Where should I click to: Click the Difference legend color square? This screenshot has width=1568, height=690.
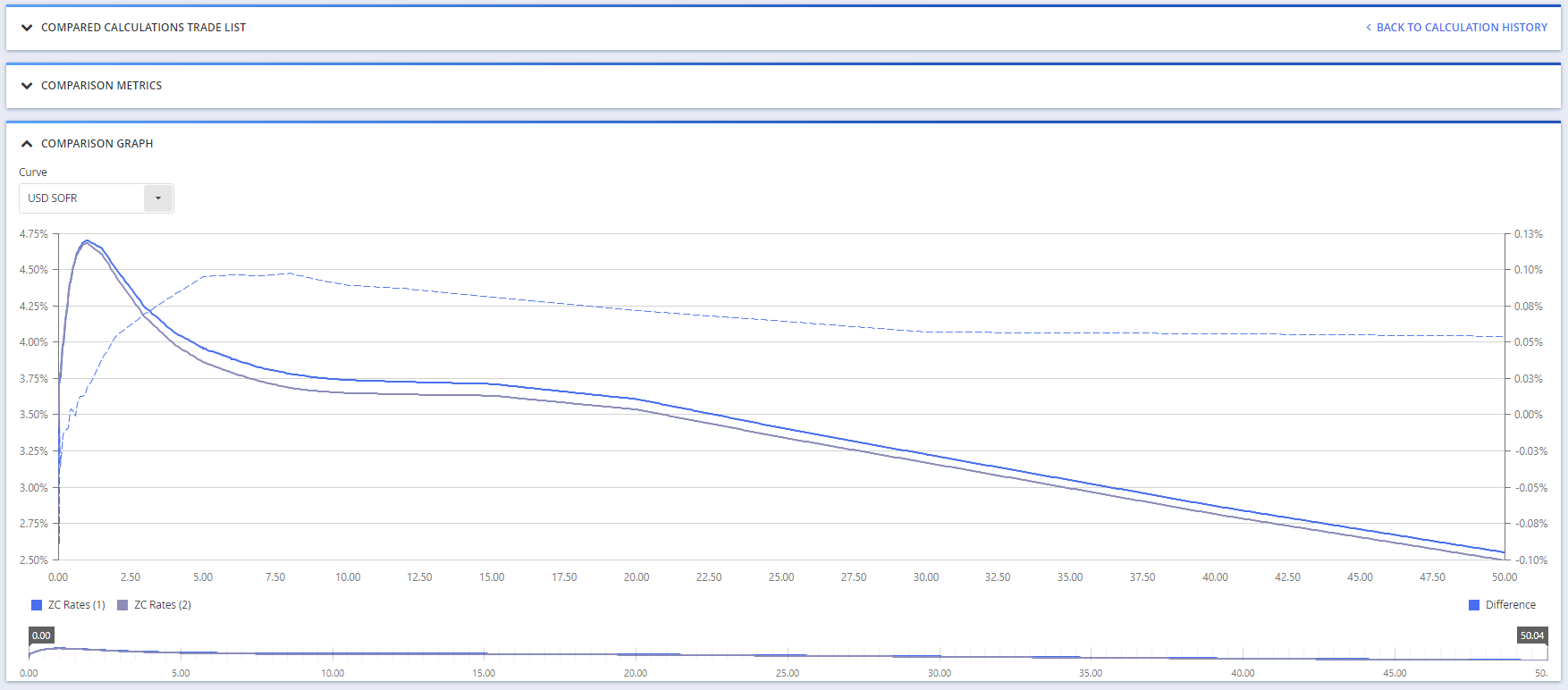coord(1474,605)
